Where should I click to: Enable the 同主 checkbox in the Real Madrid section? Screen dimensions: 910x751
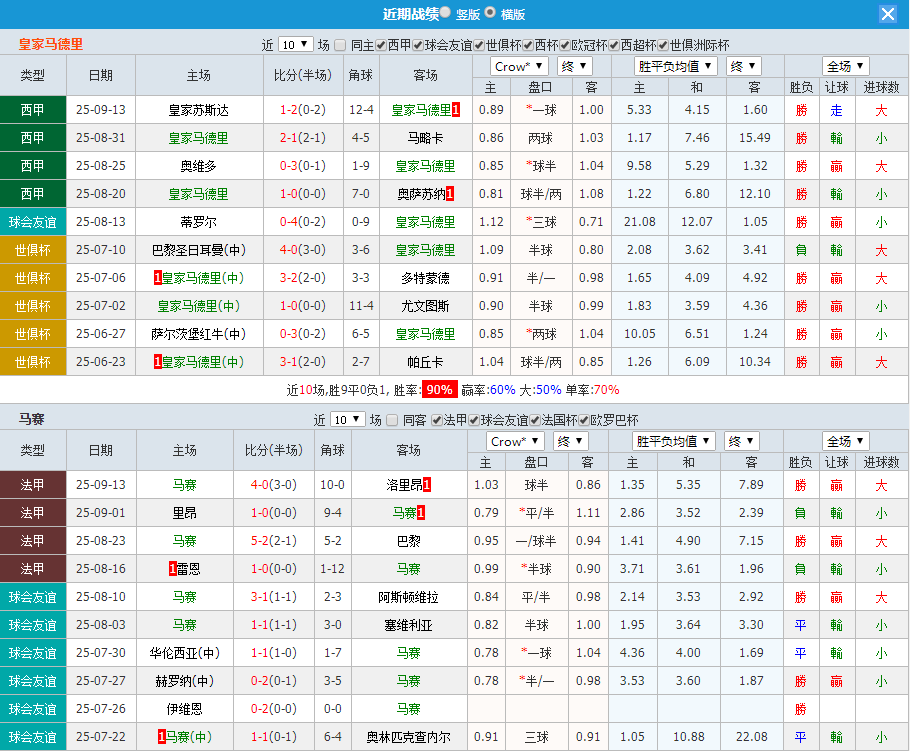point(338,45)
